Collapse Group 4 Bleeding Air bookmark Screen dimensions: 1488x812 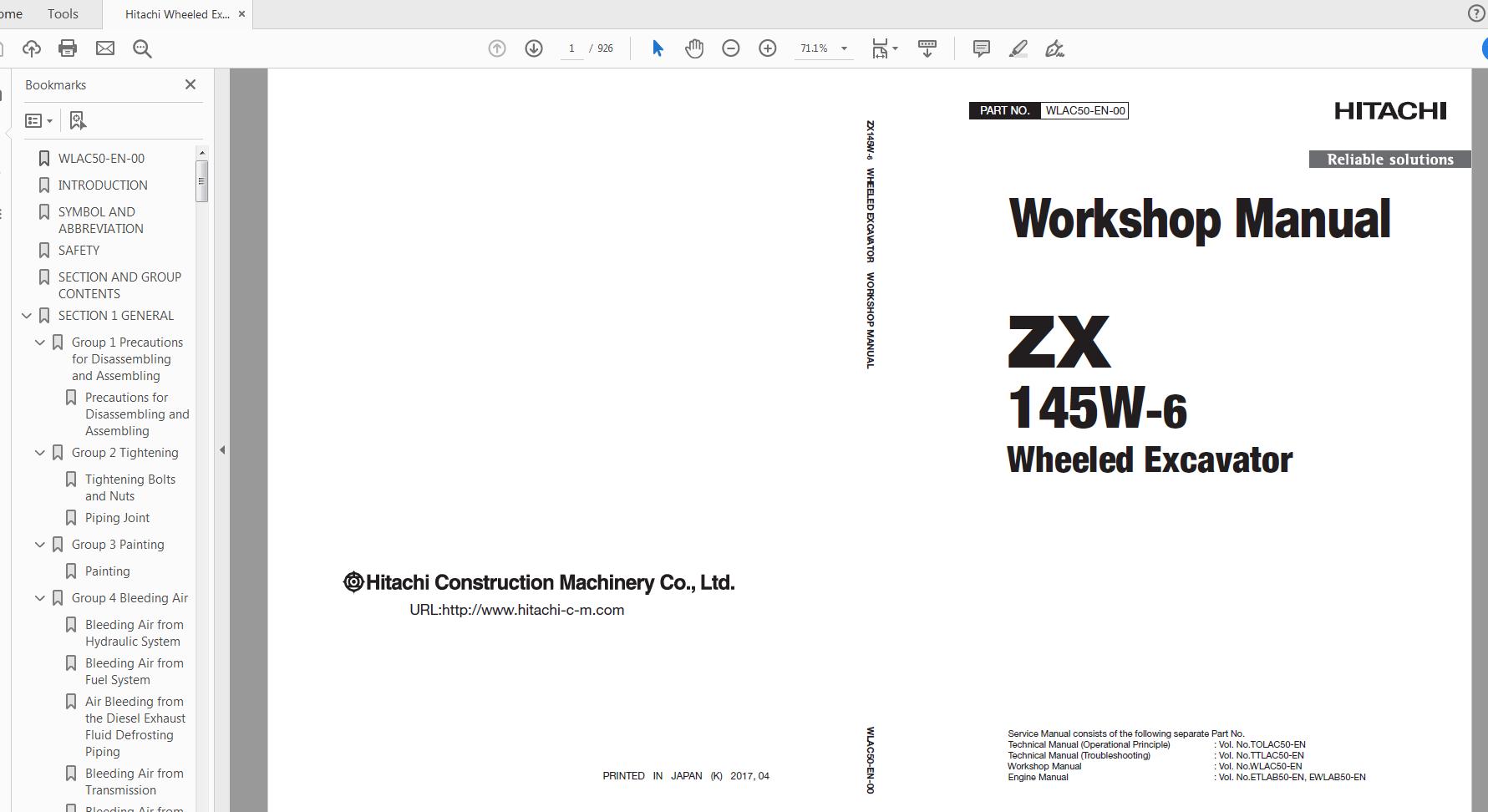pos(40,598)
